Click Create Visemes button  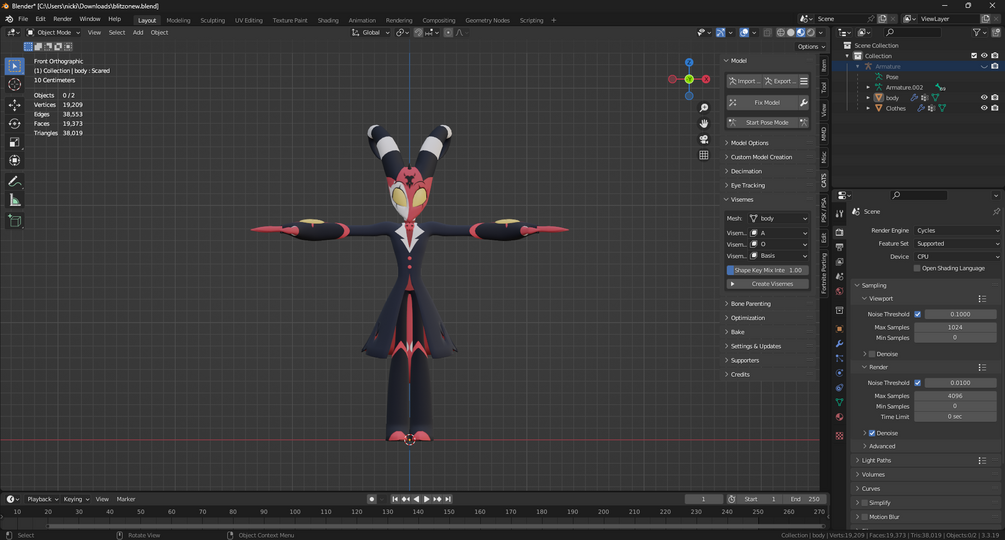tap(768, 284)
